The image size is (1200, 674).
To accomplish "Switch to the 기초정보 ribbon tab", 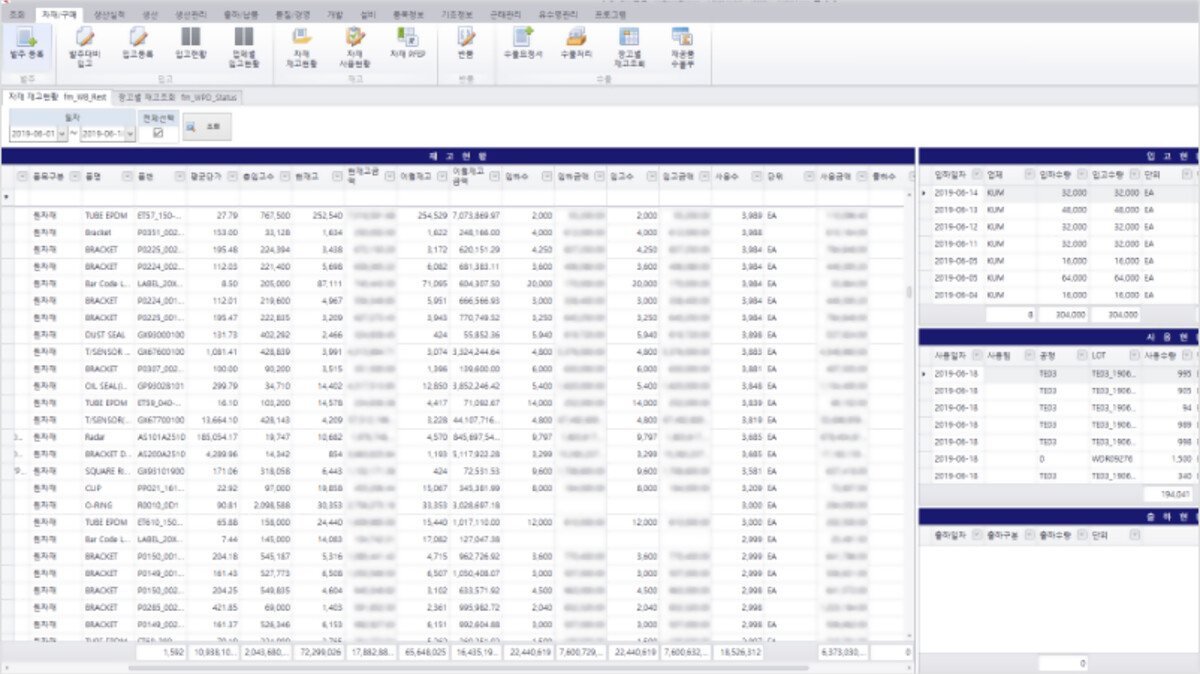I will click(x=455, y=15).
